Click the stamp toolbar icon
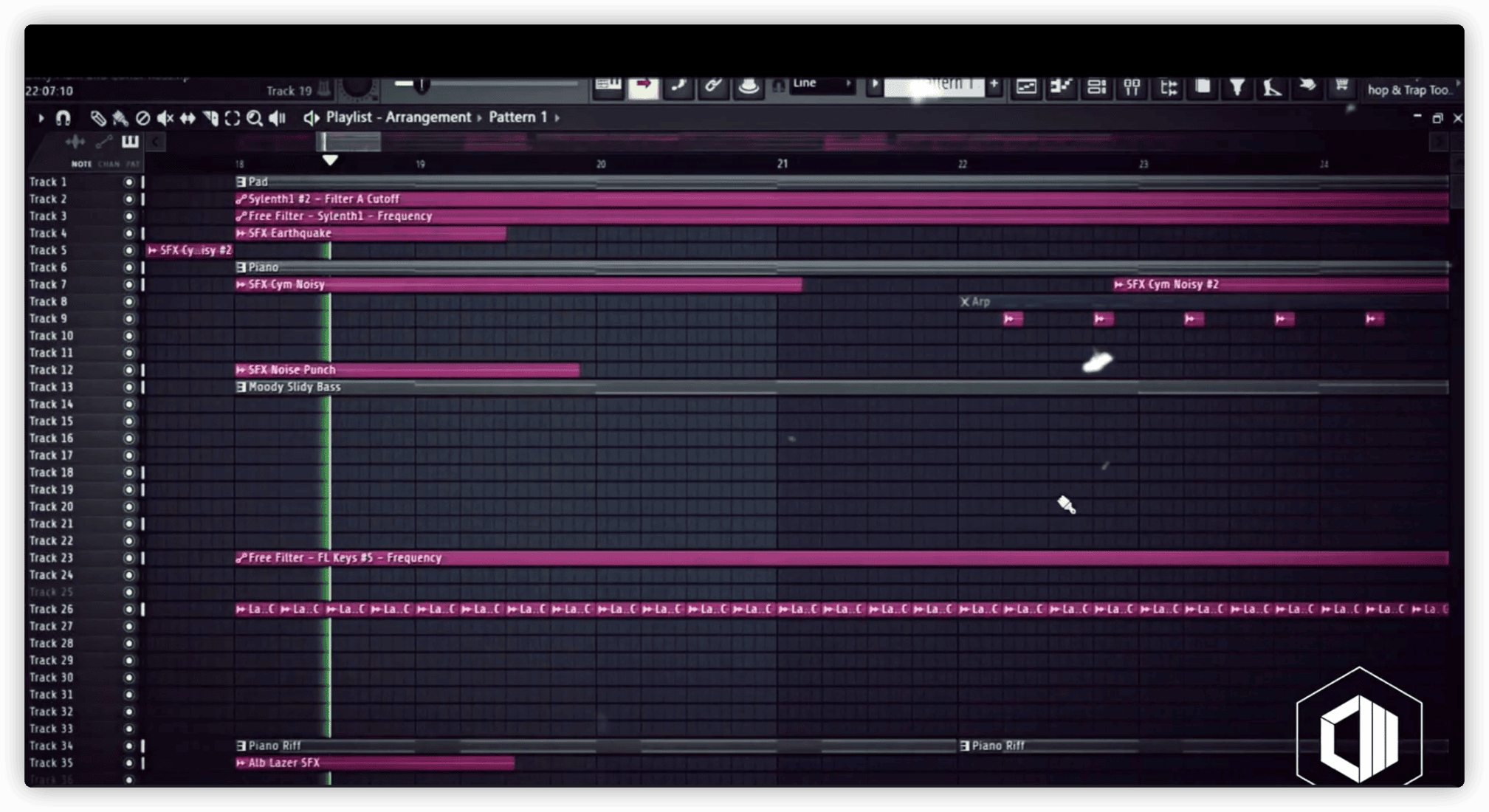 click(x=749, y=86)
